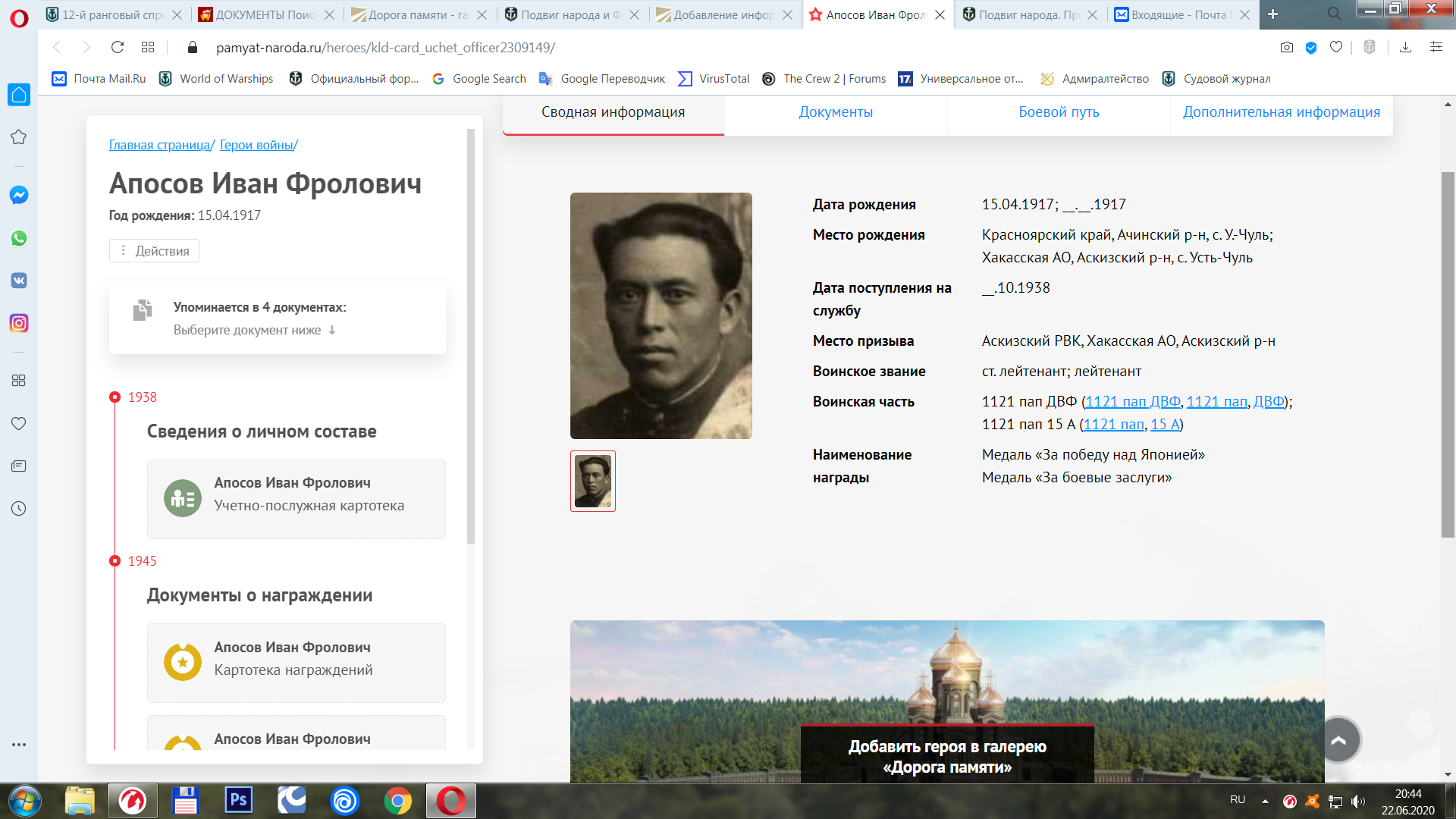Open the Герои войны breadcrumb link
The width and height of the screenshot is (1456, 819).
pos(256,145)
